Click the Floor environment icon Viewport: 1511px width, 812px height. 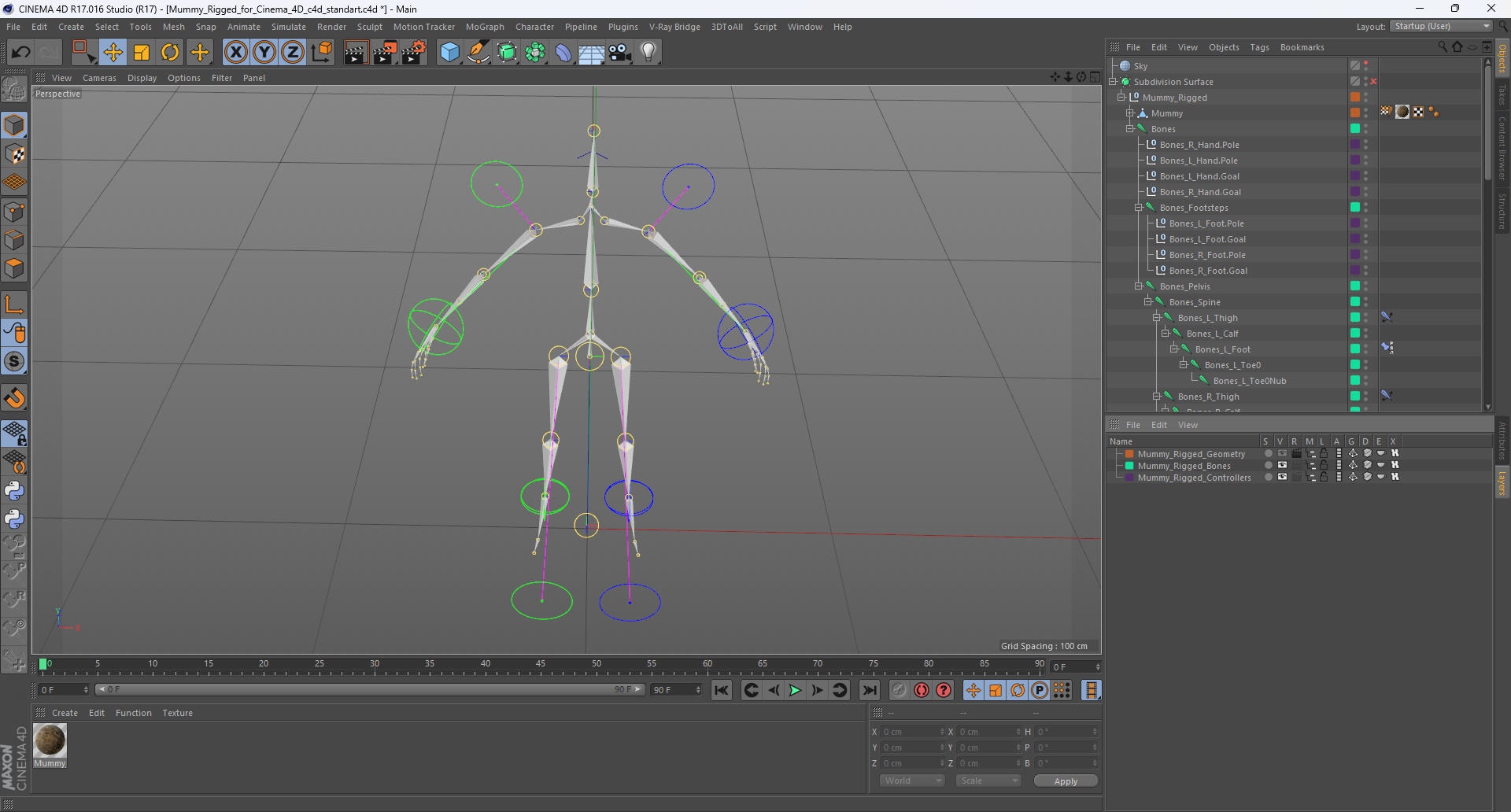pos(592,53)
